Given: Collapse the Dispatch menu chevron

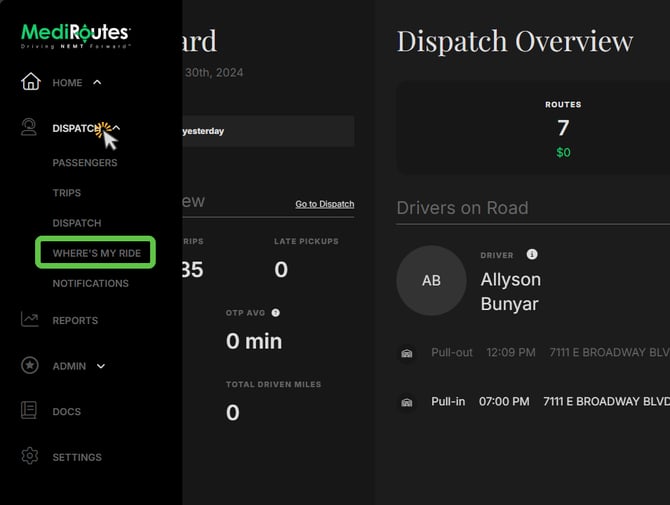Looking at the screenshot, I should point(116,128).
